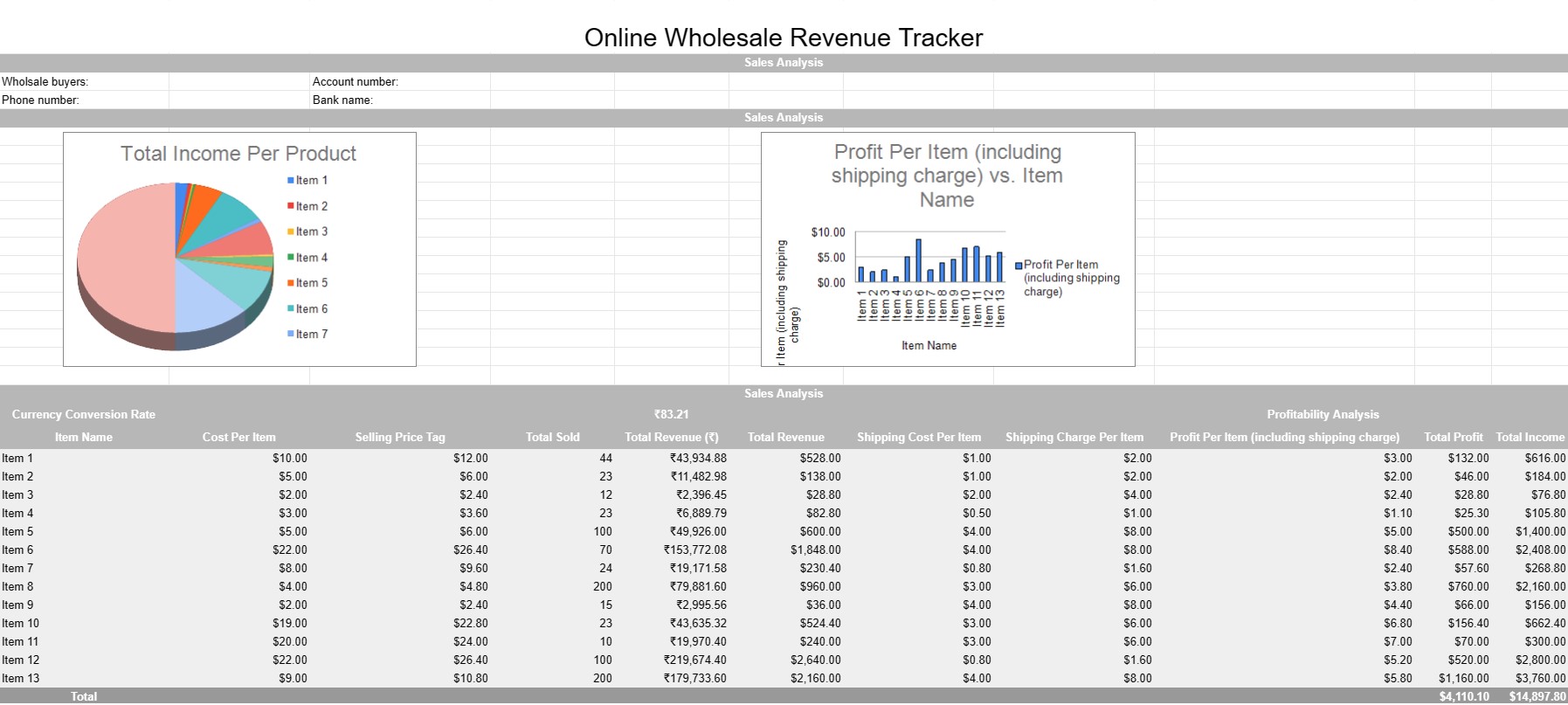Click the 'Currency Conversion Rate' label cell
Image resolution: width=1568 pixels, height=705 pixels.
click(x=84, y=415)
